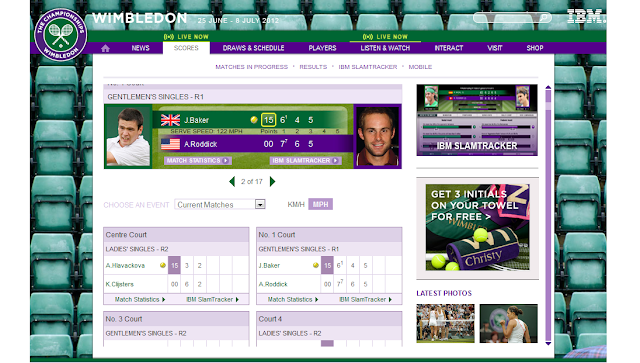Switch speed units to MPH
The width and height of the screenshot is (640, 363).
click(x=320, y=204)
